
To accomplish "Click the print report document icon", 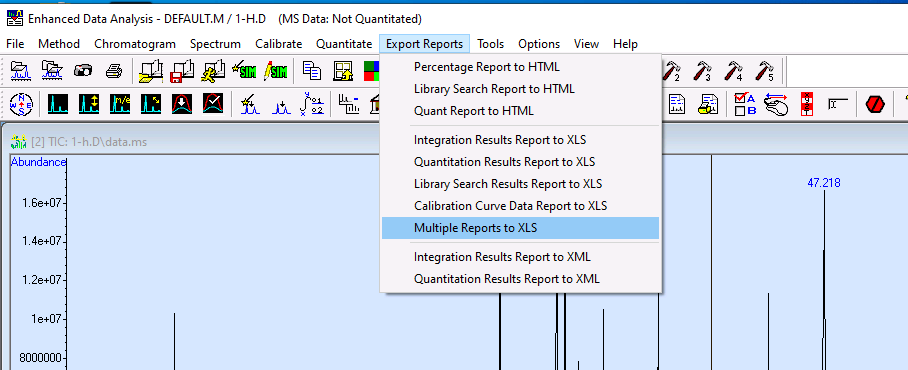I will coord(708,104).
